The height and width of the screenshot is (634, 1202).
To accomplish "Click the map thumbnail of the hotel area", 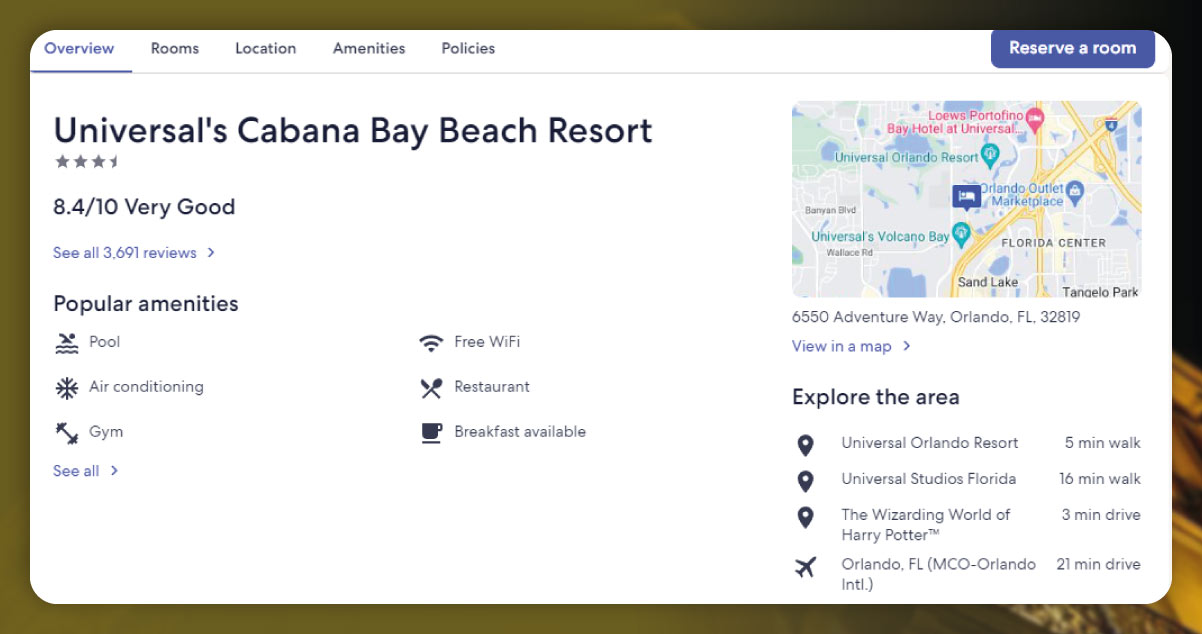I will [x=966, y=199].
